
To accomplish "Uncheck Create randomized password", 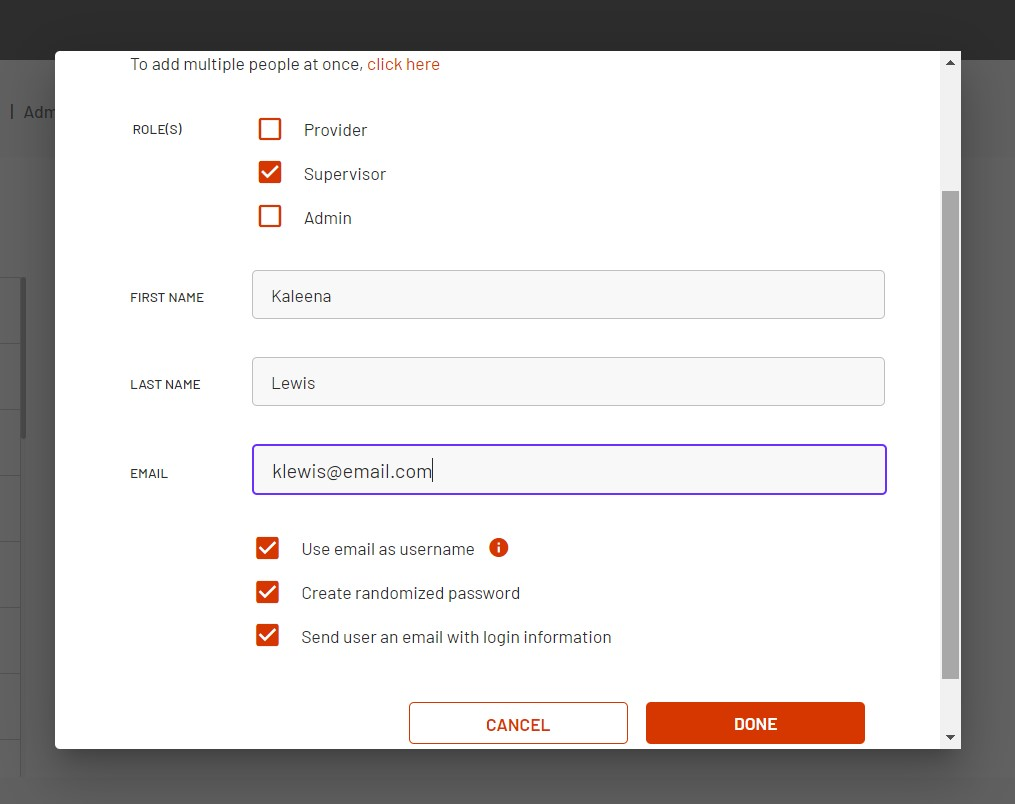I will (x=267, y=592).
